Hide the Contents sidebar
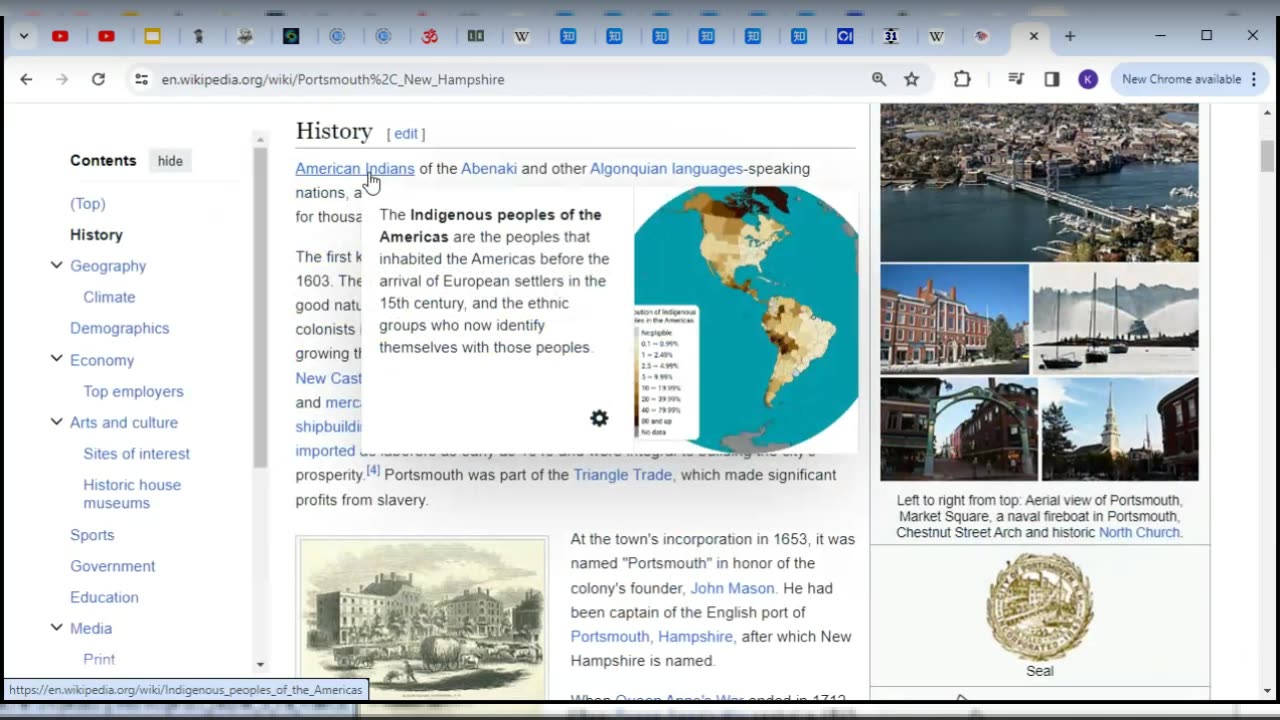This screenshot has height=720, width=1280. pos(170,161)
